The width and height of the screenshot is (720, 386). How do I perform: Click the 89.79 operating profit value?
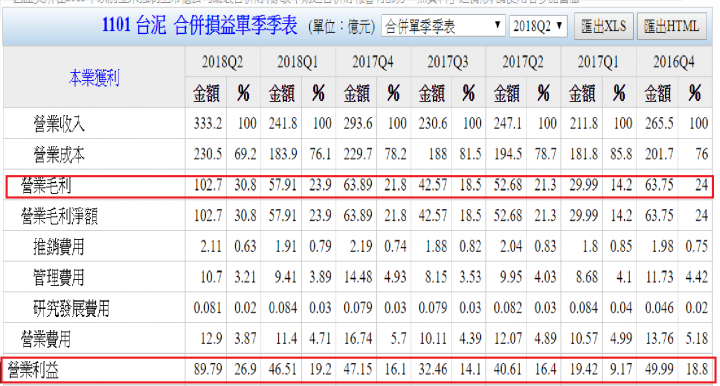tap(208, 369)
